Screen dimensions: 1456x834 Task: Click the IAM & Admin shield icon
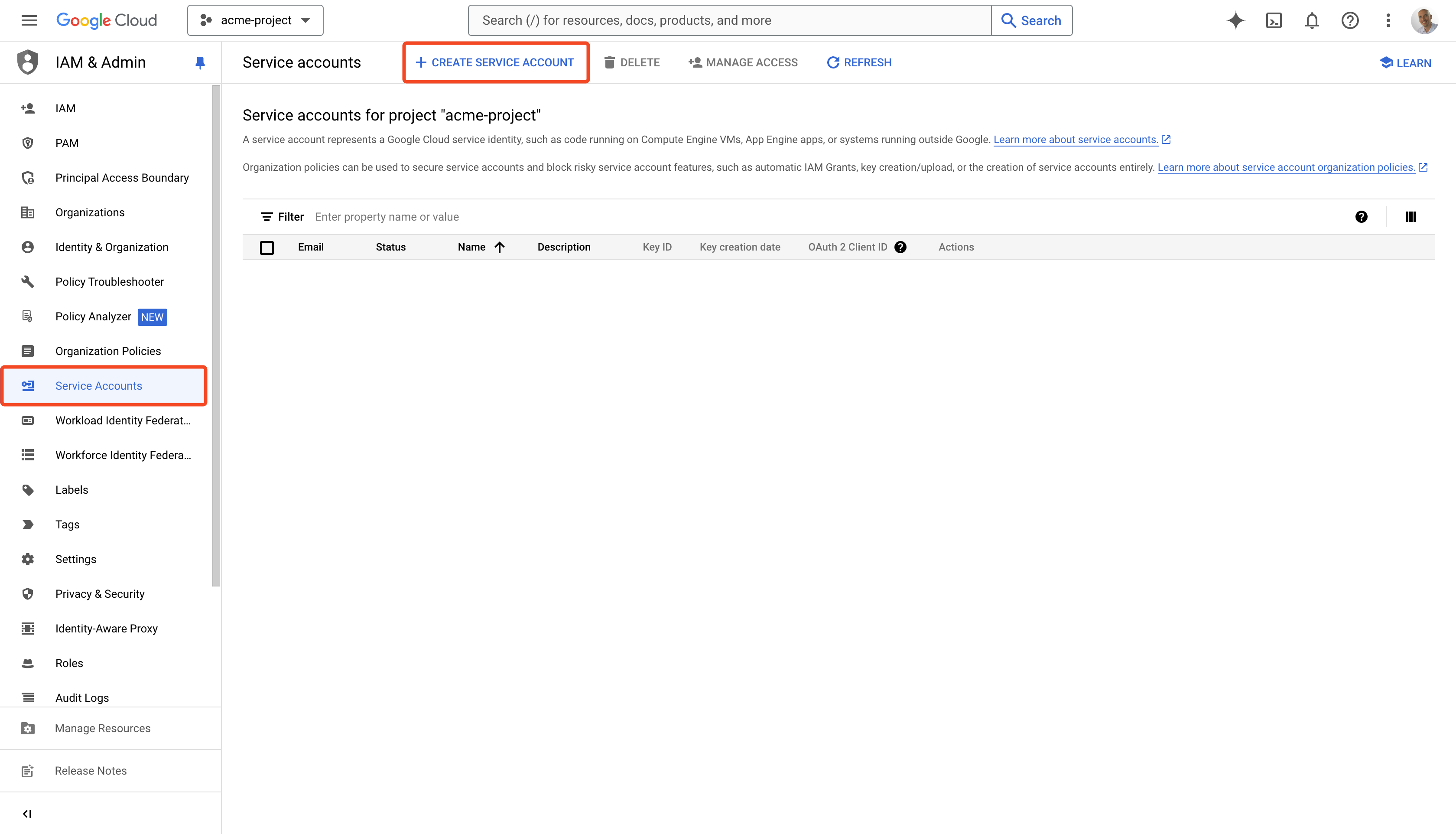(27, 62)
